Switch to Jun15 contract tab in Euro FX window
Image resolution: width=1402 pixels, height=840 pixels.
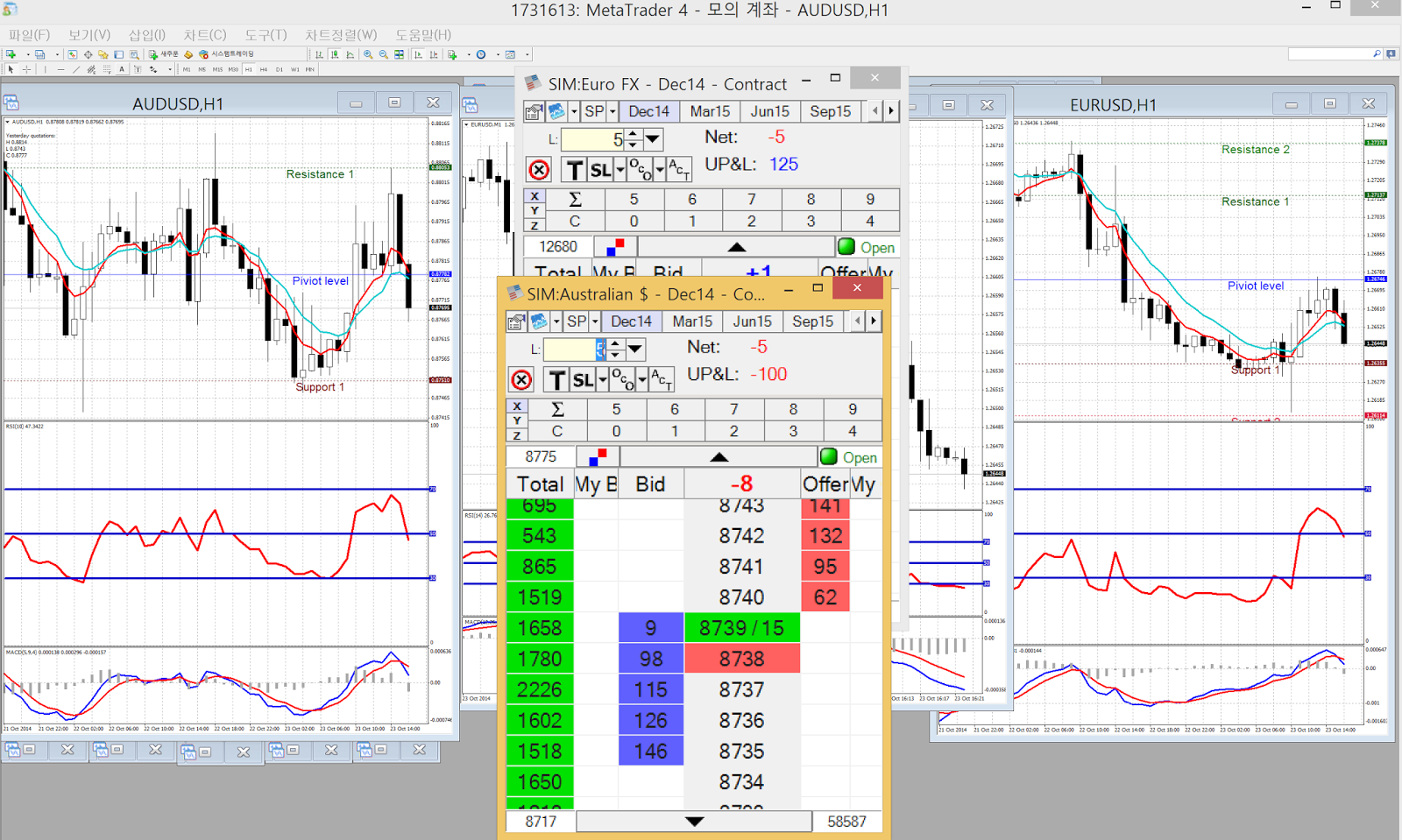point(770,111)
